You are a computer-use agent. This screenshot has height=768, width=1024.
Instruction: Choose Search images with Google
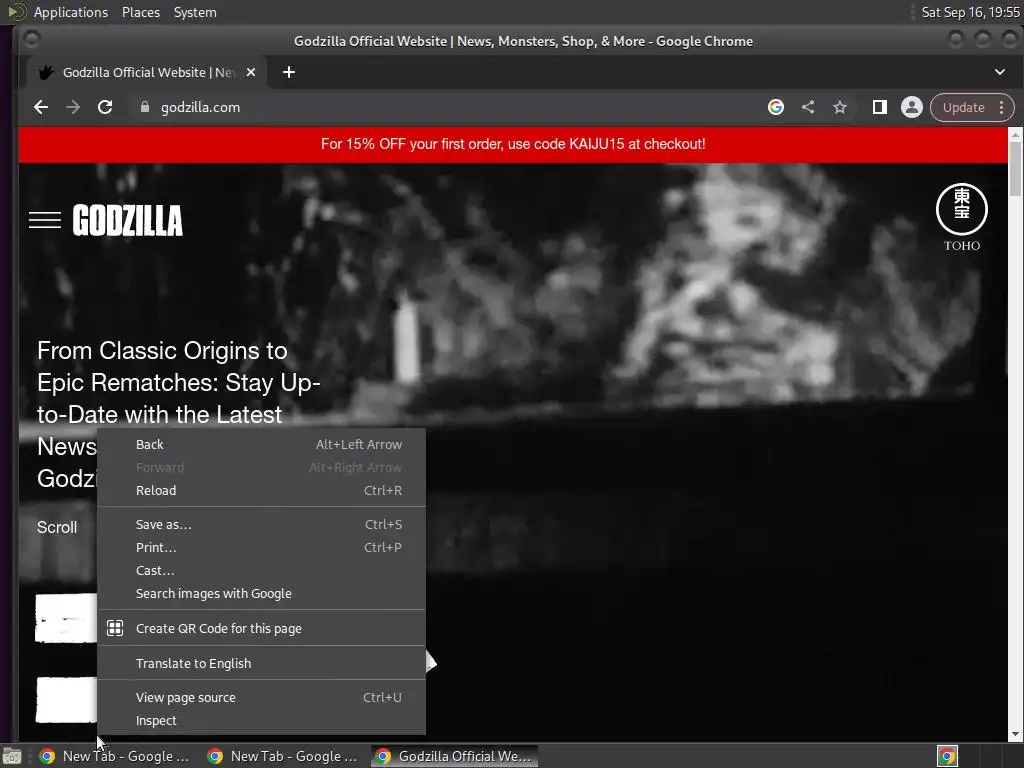pos(261,594)
